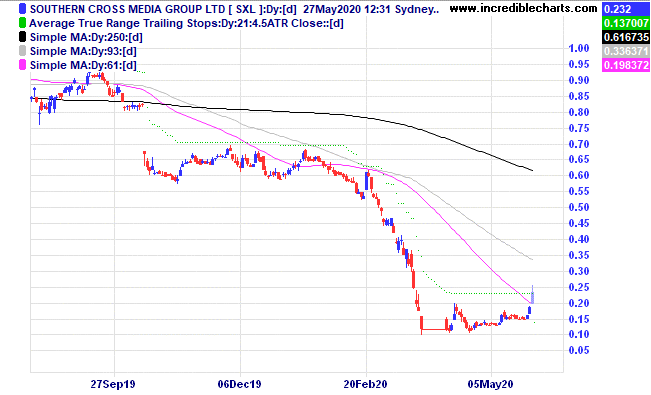Click the 0.75 price axis label

pos(579,128)
